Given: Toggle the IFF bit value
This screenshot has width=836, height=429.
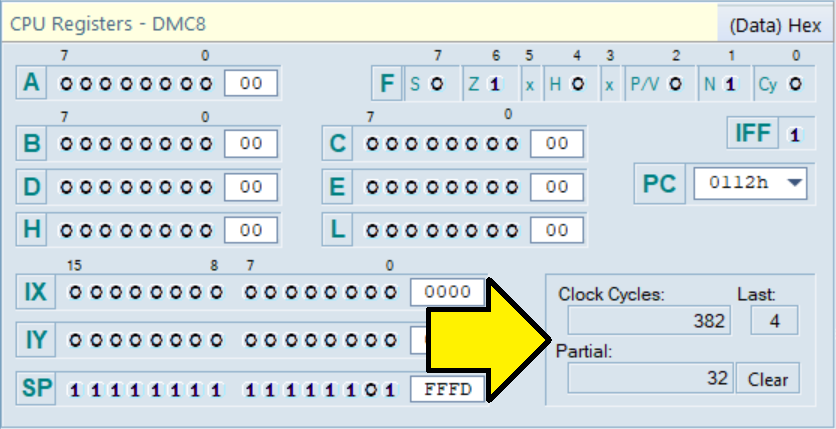Looking at the screenshot, I should click(795, 135).
